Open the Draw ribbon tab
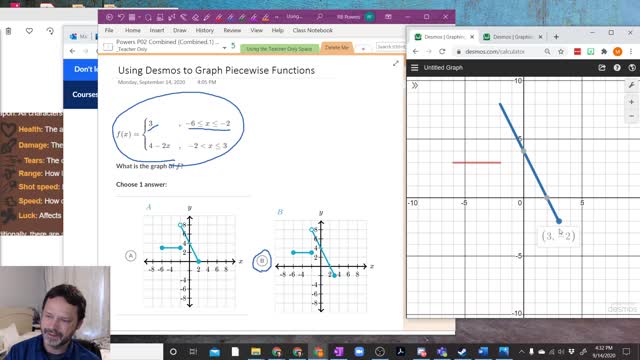The image size is (640, 360). pos(180,30)
